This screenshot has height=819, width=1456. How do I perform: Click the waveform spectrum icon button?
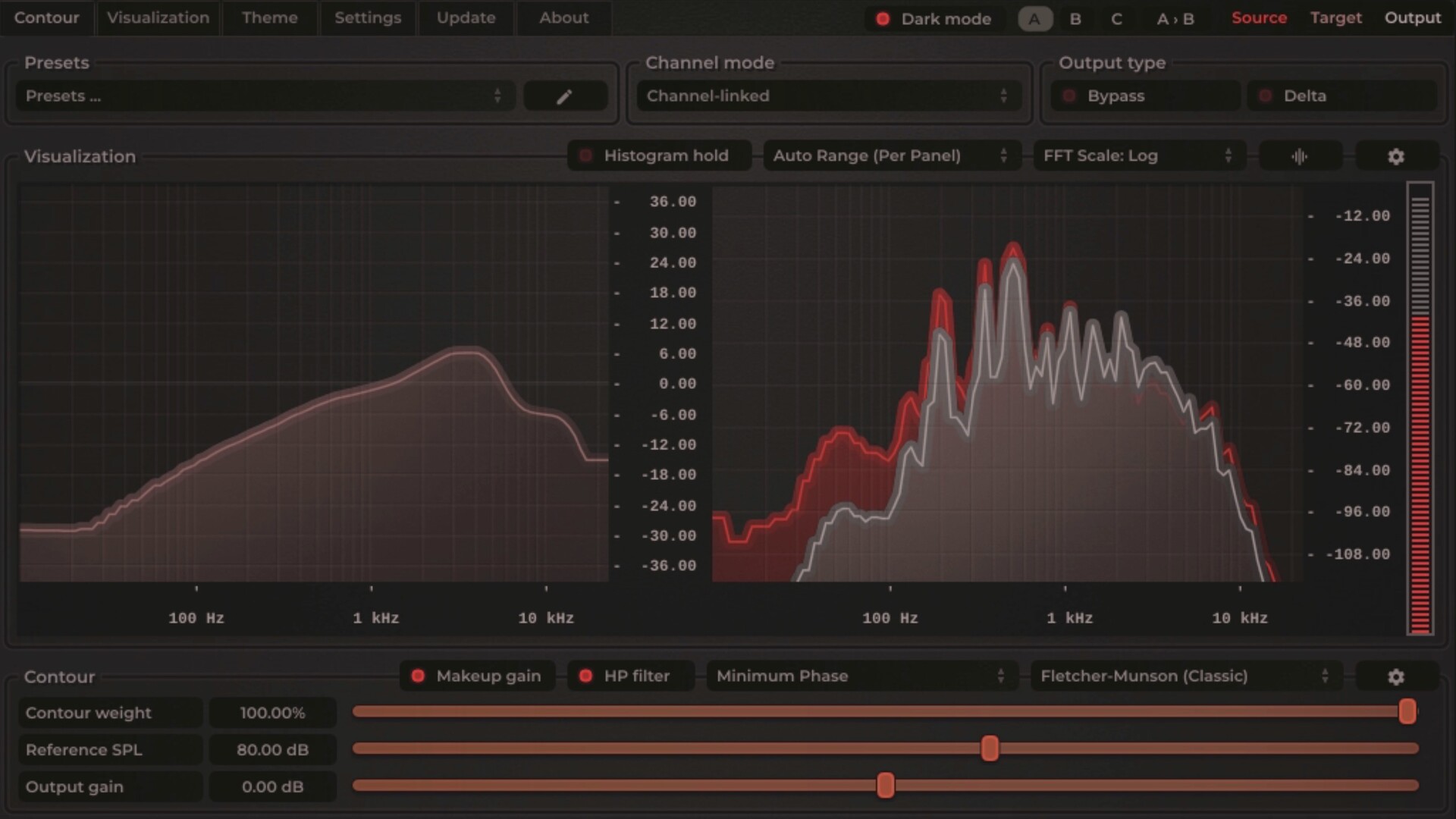coord(1300,156)
